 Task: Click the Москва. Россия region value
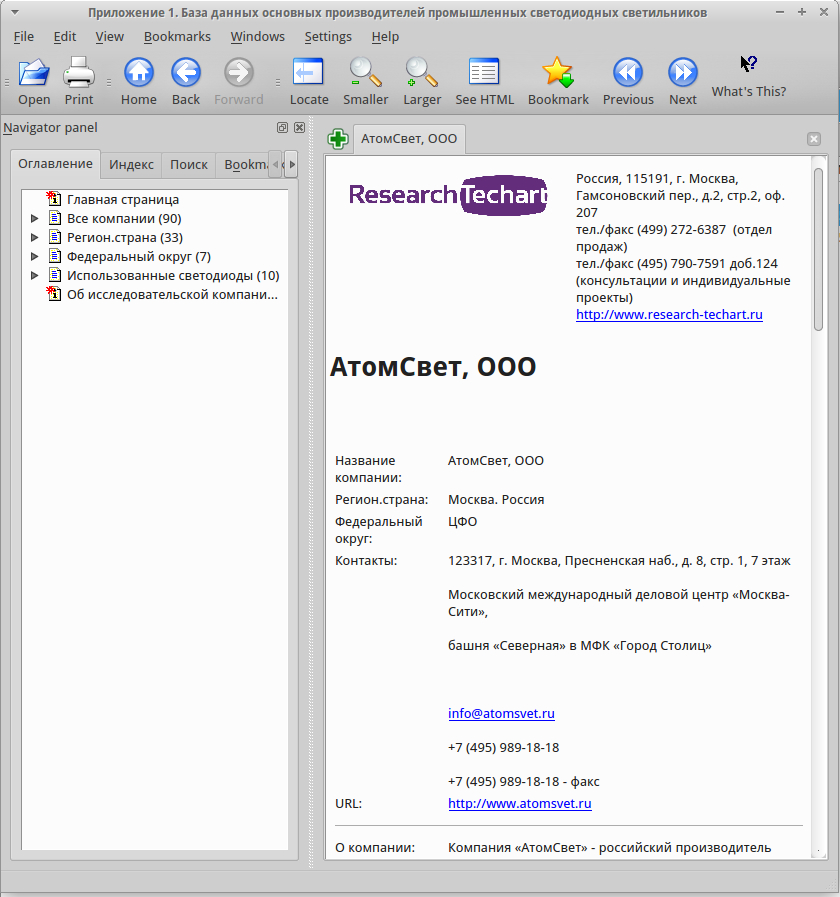point(496,499)
